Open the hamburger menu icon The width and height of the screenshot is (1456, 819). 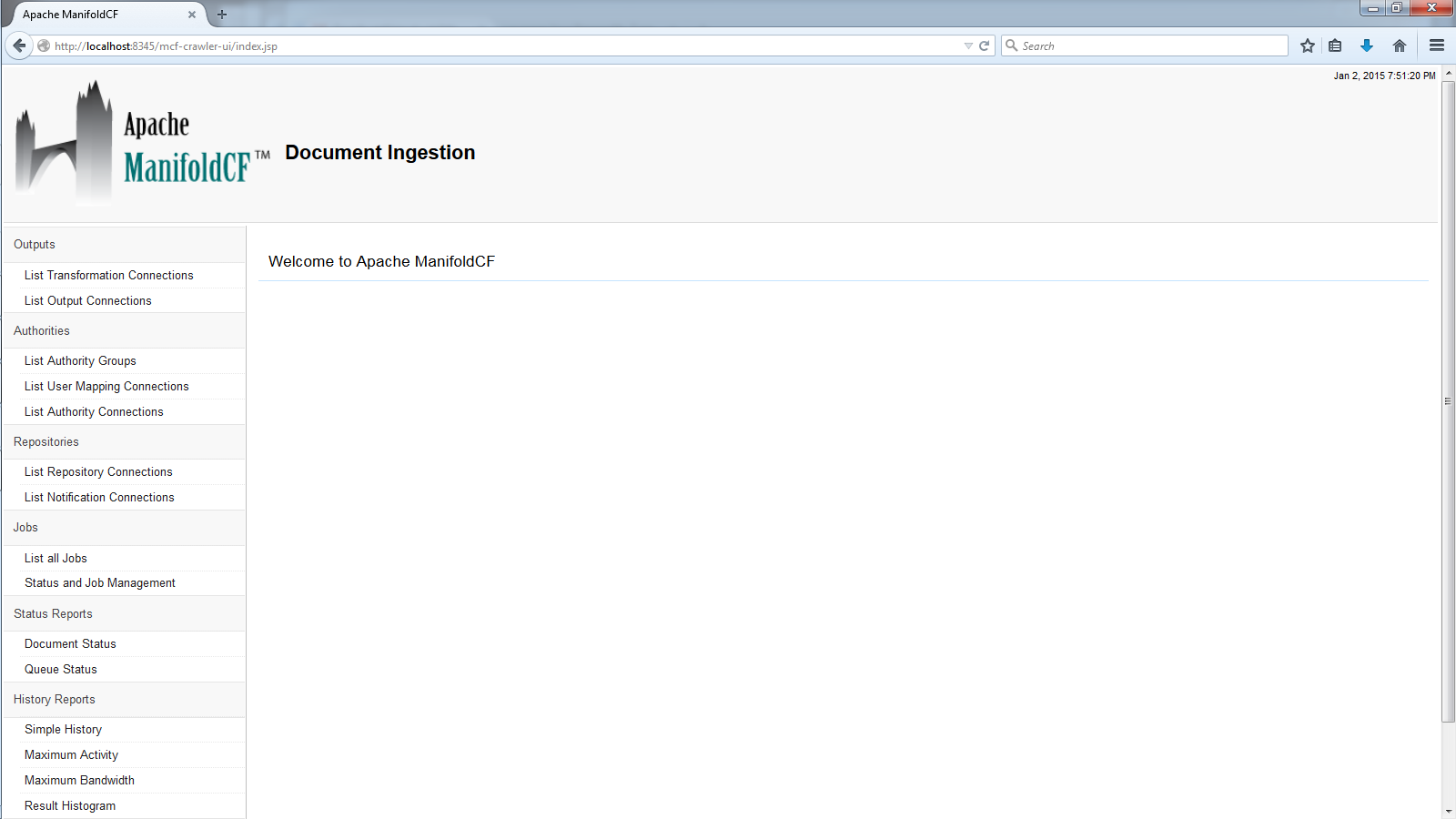[1437, 45]
